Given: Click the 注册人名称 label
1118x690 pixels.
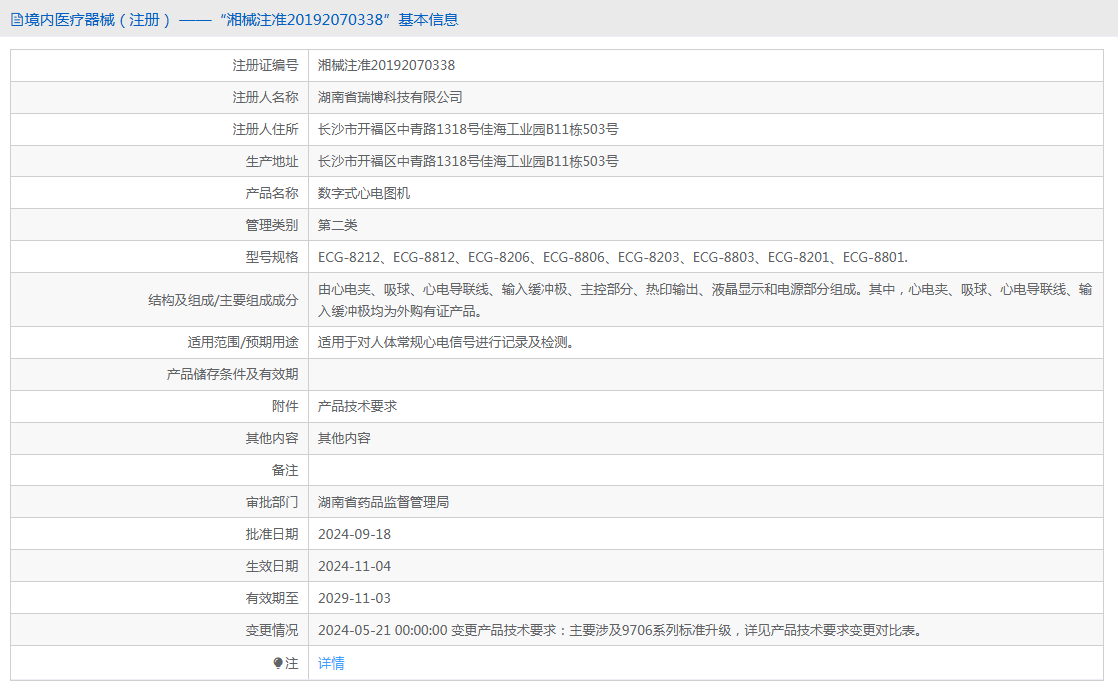Looking at the screenshot, I should 265,98.
